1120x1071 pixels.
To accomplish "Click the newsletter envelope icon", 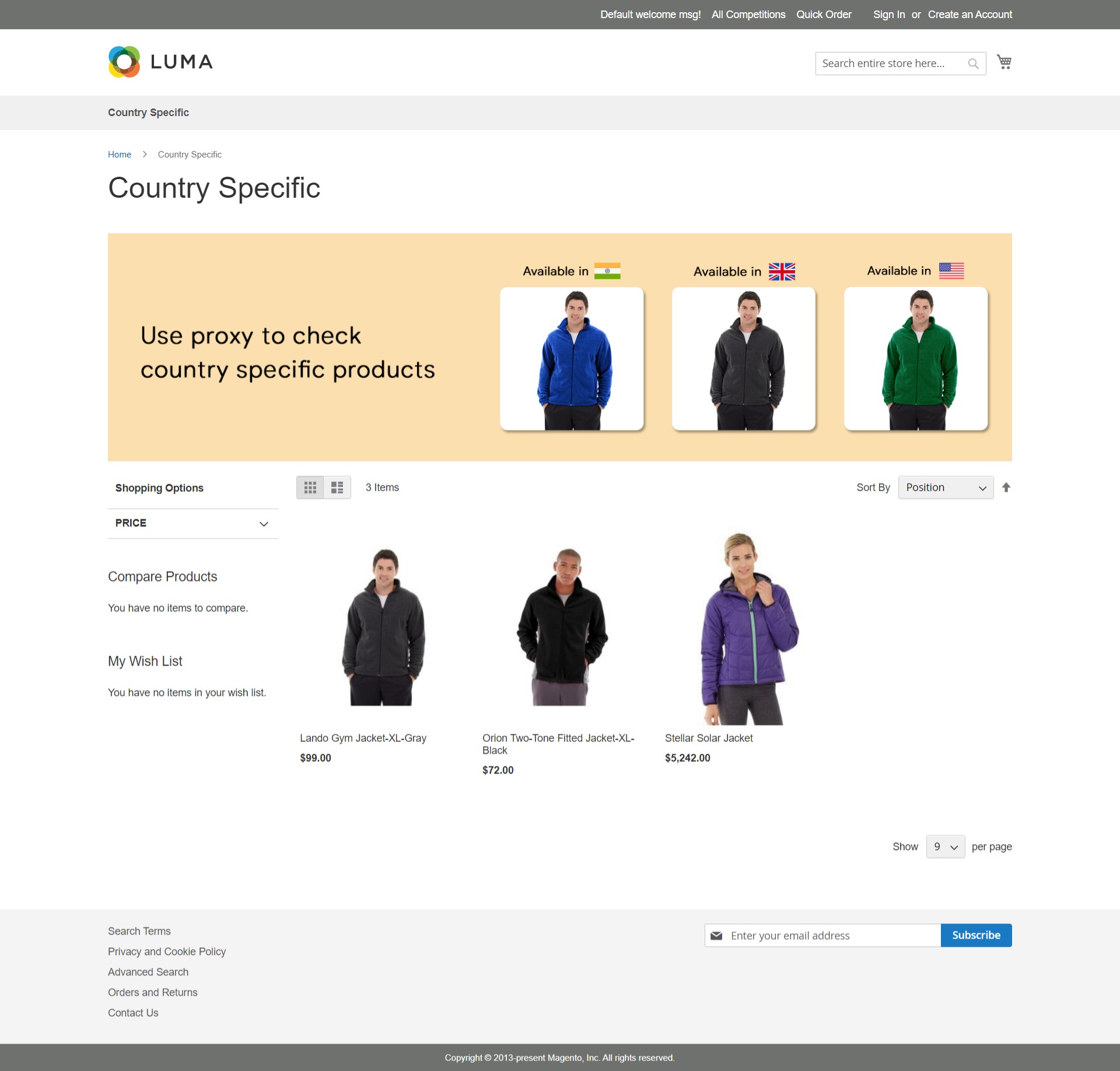I will tap(716, 935).
